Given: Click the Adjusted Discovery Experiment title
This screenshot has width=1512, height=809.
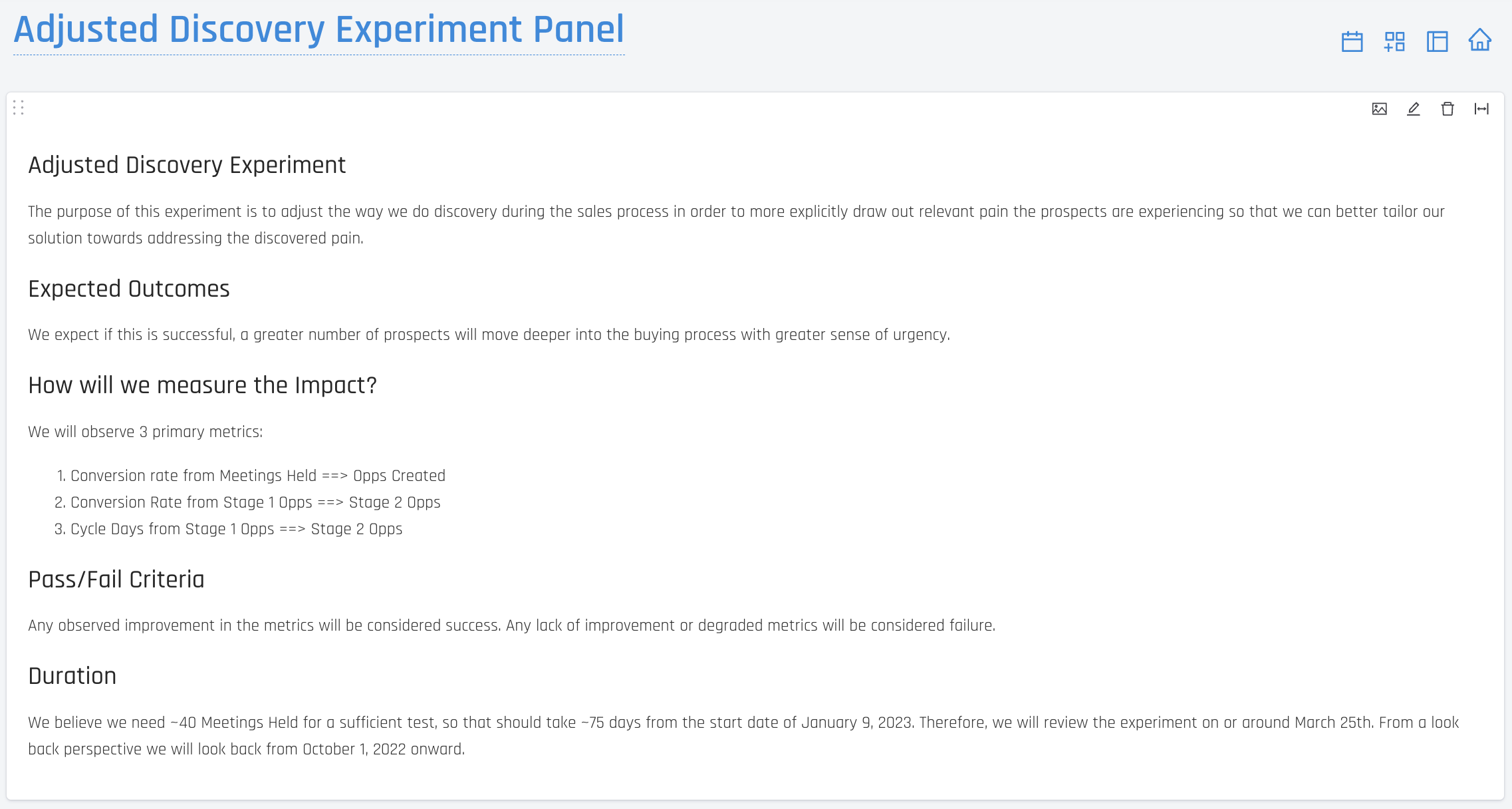Looking at the screenshot, I should pos(187,164).
